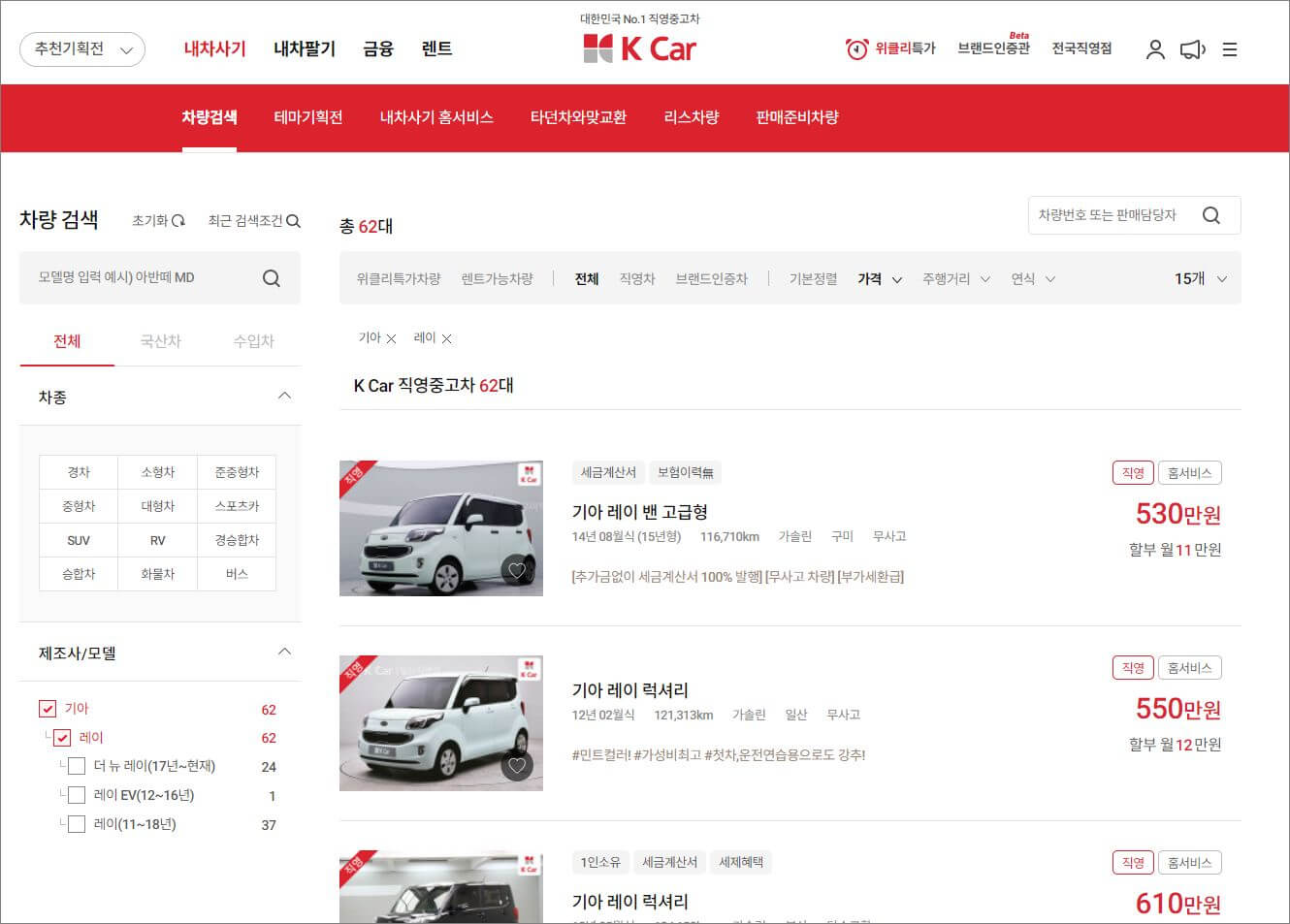
Task: Click 홈서비스 badge on 530만원 listing
Action: coord(1190,473)
